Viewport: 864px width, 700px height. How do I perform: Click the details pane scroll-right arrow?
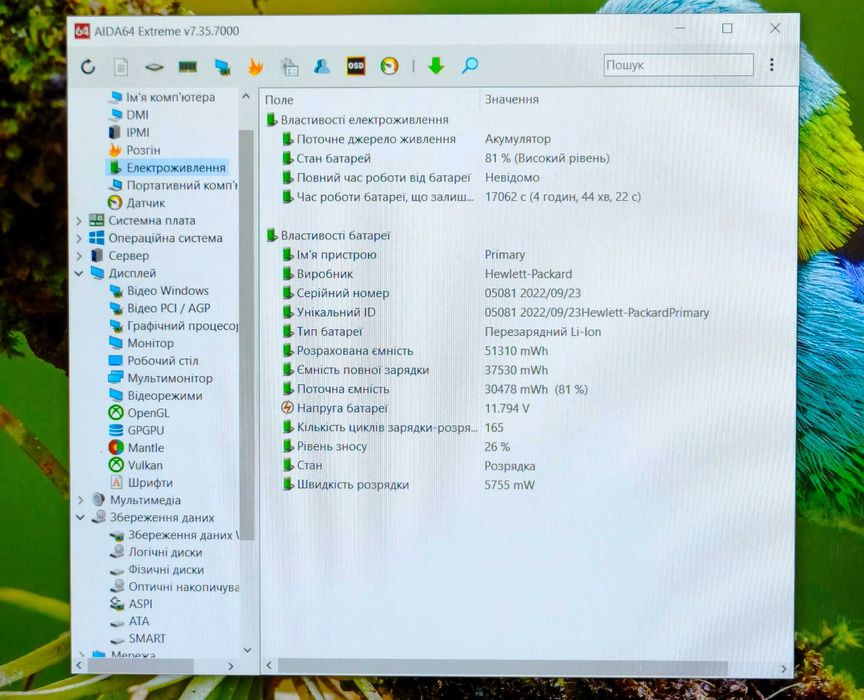[x=784, y=669]
